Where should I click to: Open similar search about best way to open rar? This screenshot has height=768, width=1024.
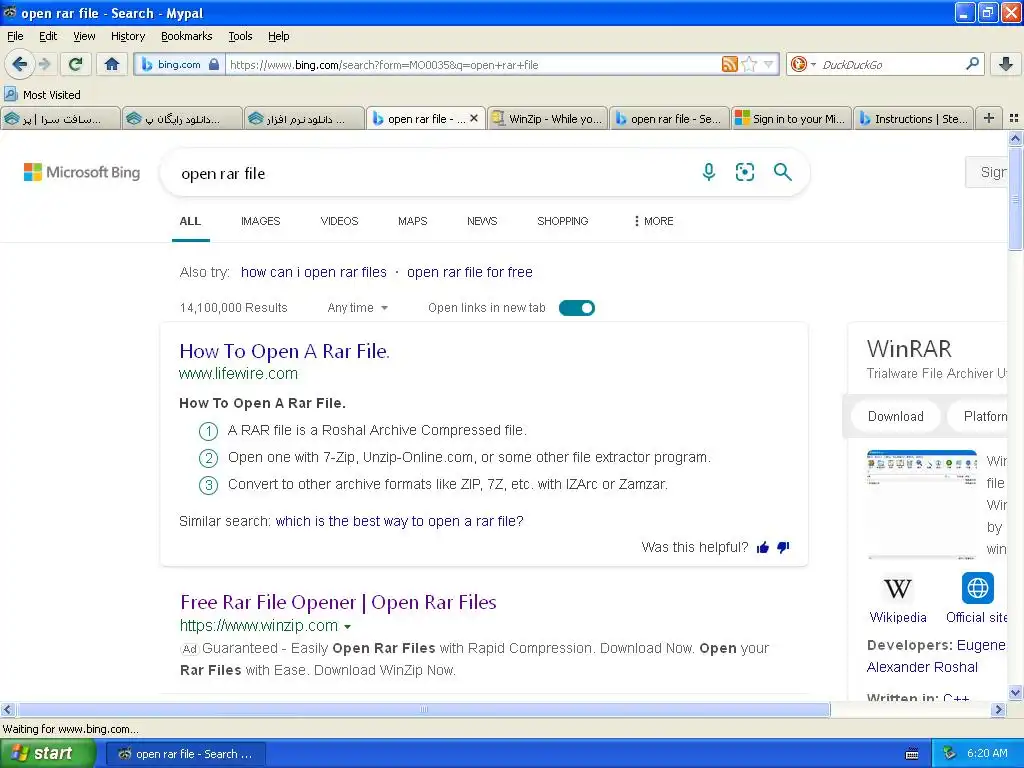(x=399, y=521)
